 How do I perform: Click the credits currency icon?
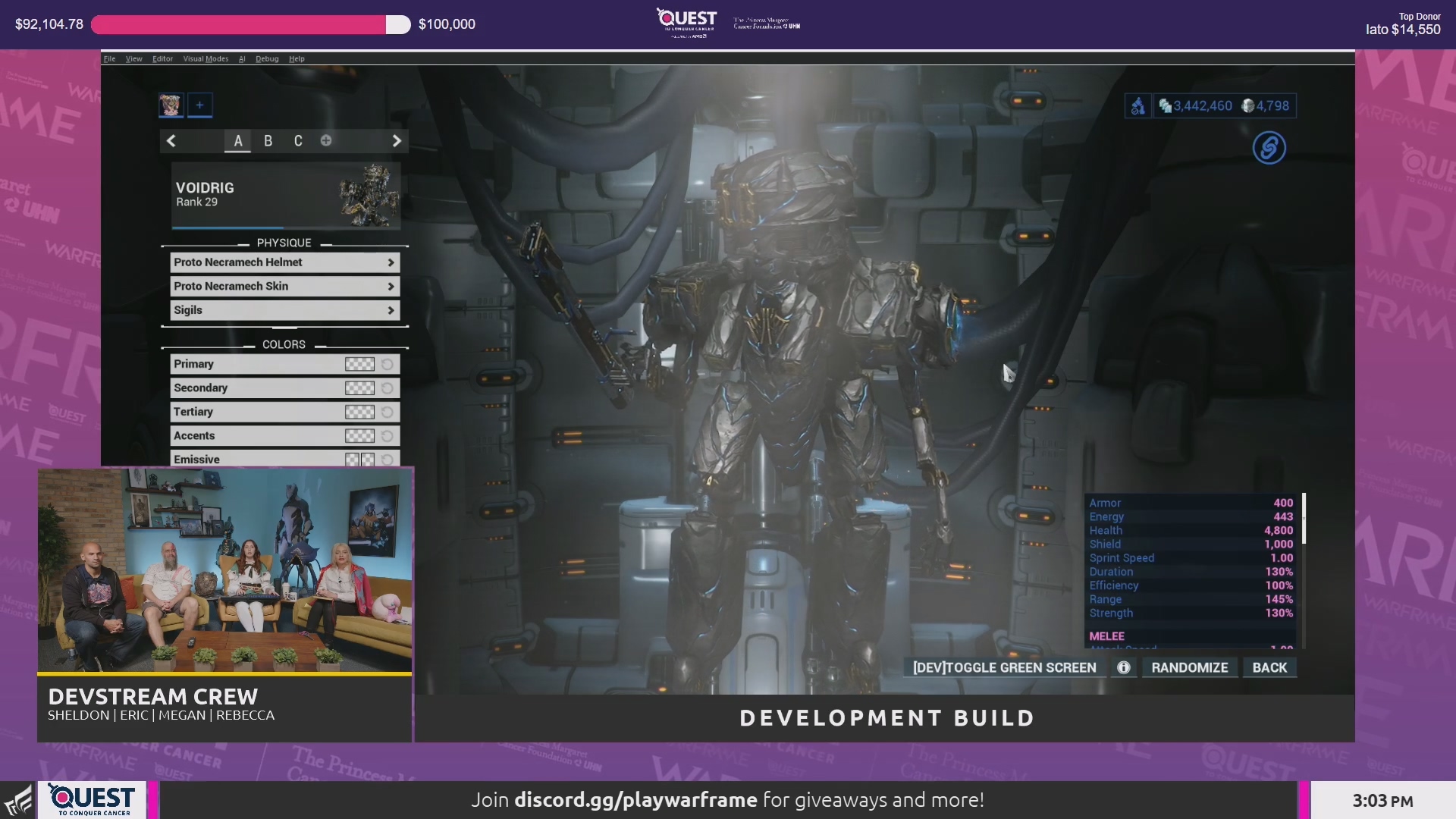(1165, 106)
